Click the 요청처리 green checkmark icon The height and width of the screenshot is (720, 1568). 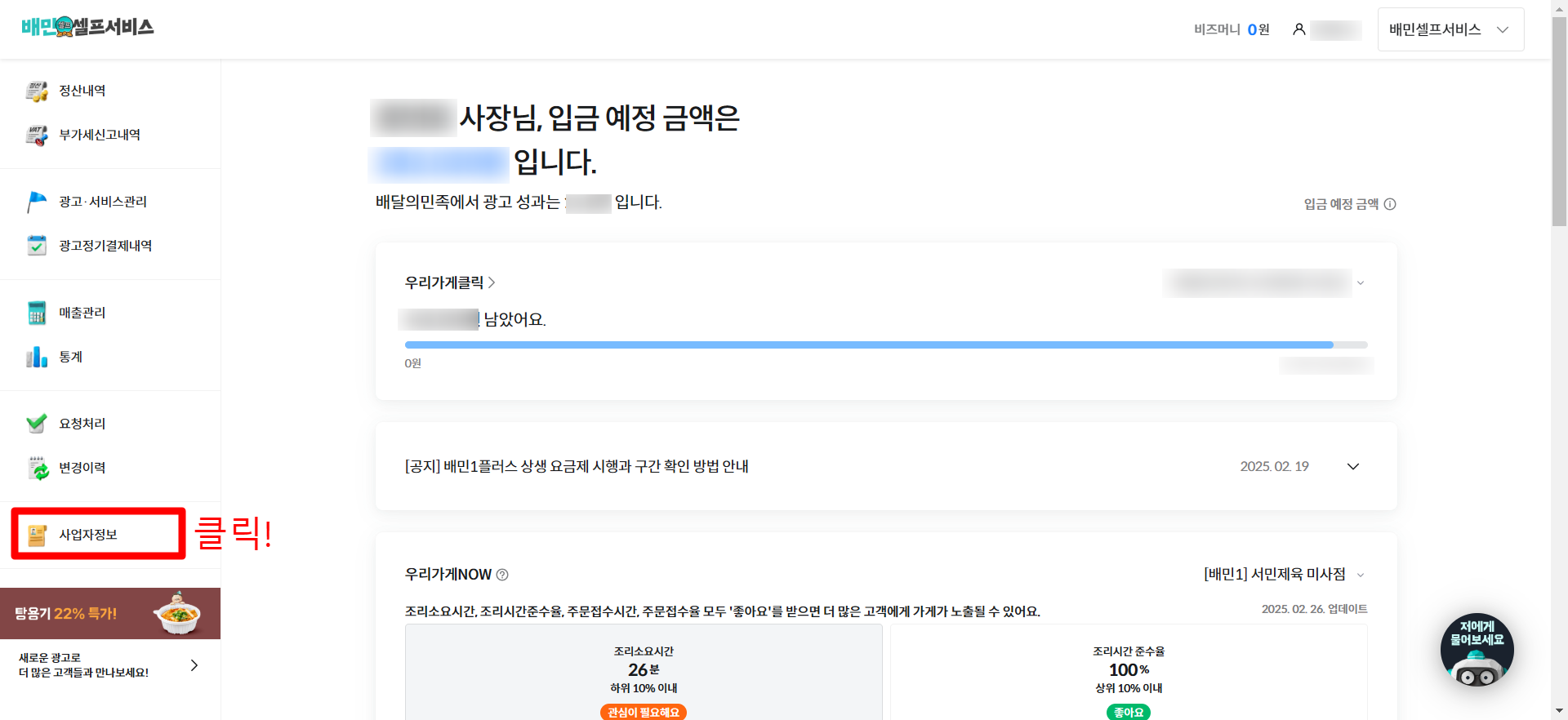[37, 424]
